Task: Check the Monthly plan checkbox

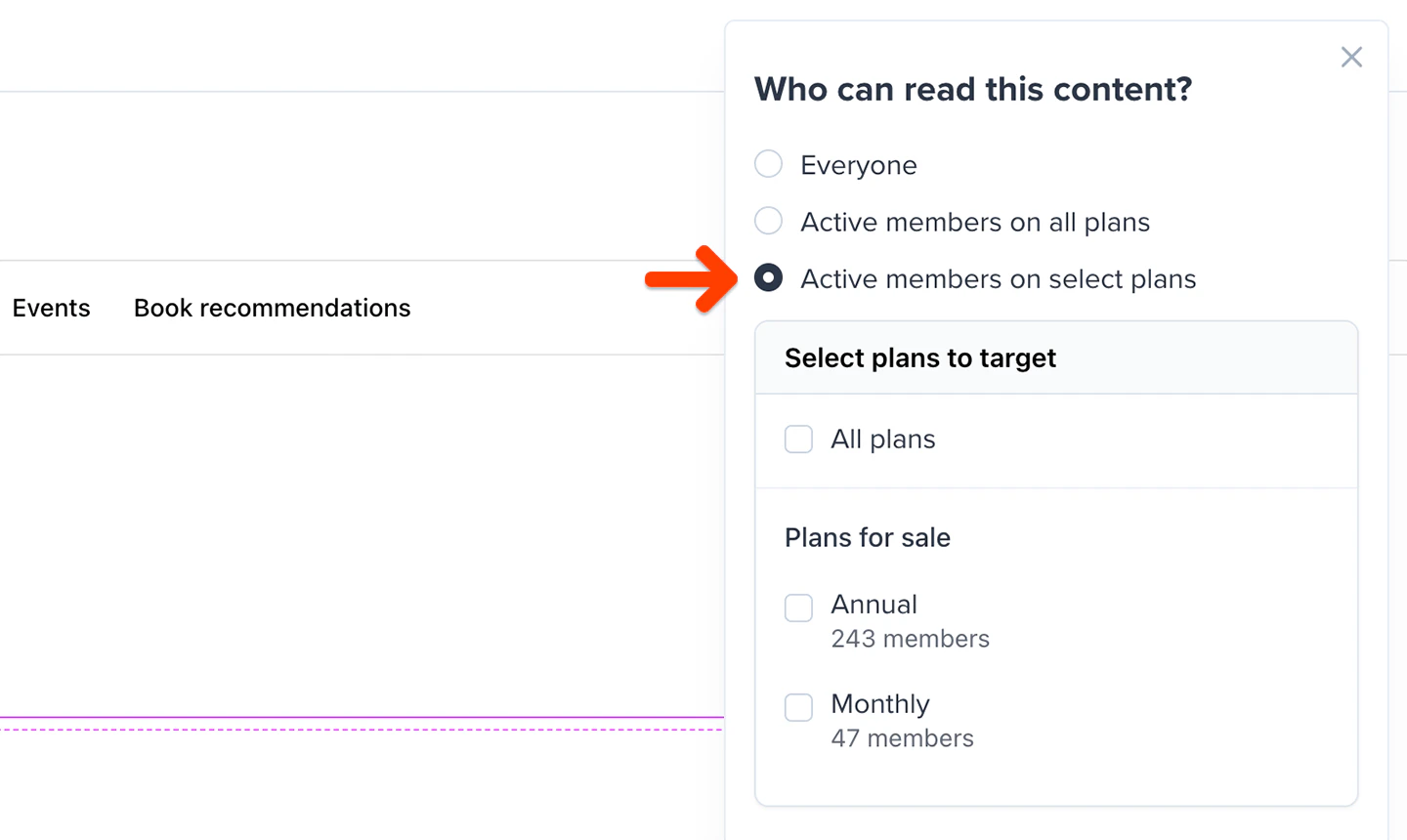Action: click(x=798, y=707)
